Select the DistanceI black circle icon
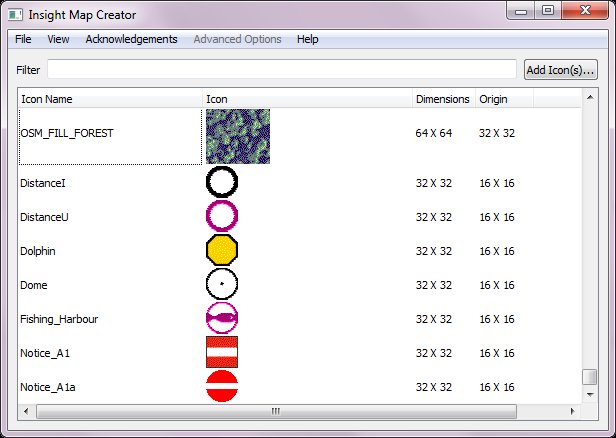The width and height of the screenshot is (616, 438). pos(221,183)
